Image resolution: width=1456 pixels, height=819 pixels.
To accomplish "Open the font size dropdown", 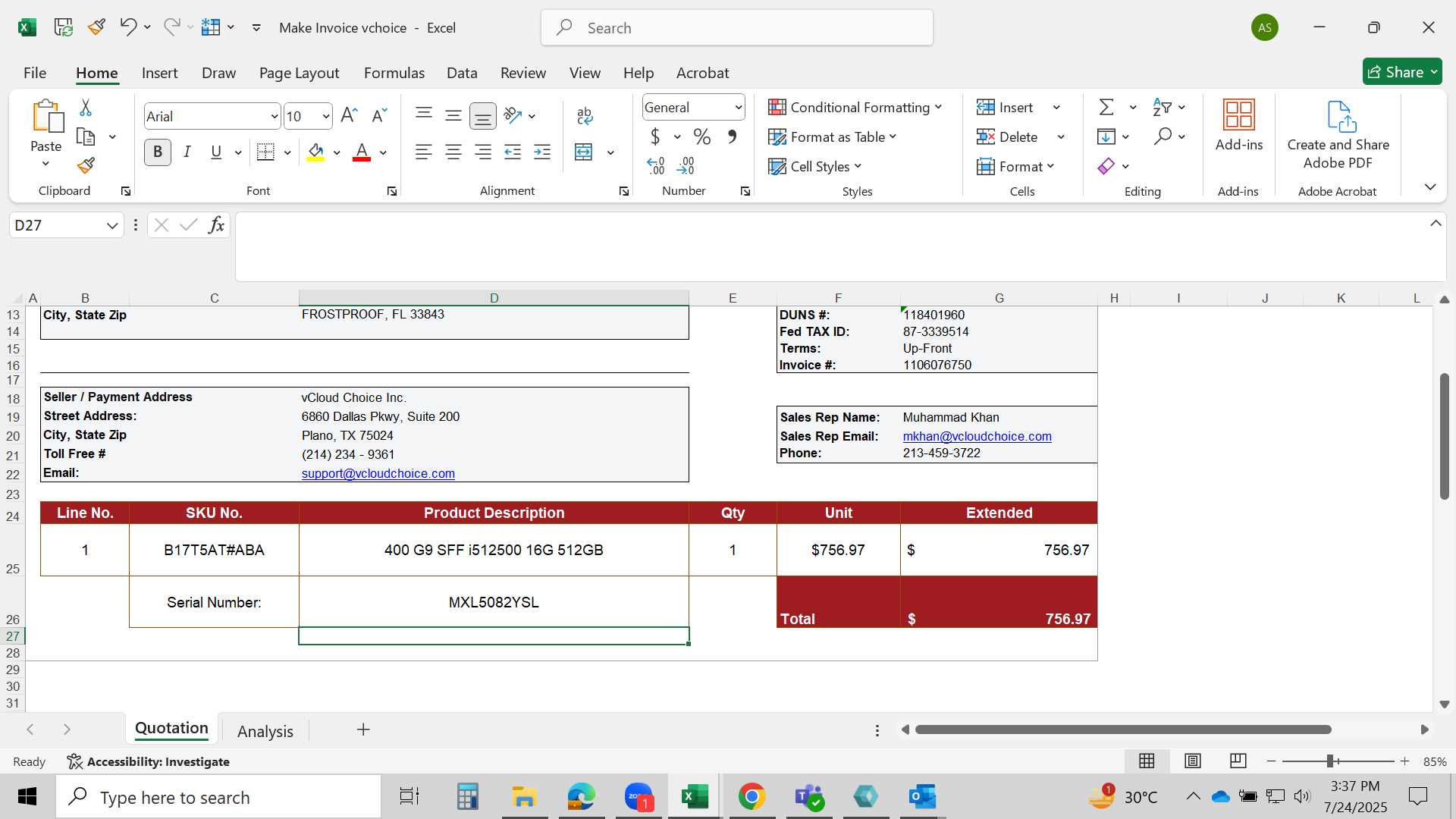I will [x=326, y=117].
